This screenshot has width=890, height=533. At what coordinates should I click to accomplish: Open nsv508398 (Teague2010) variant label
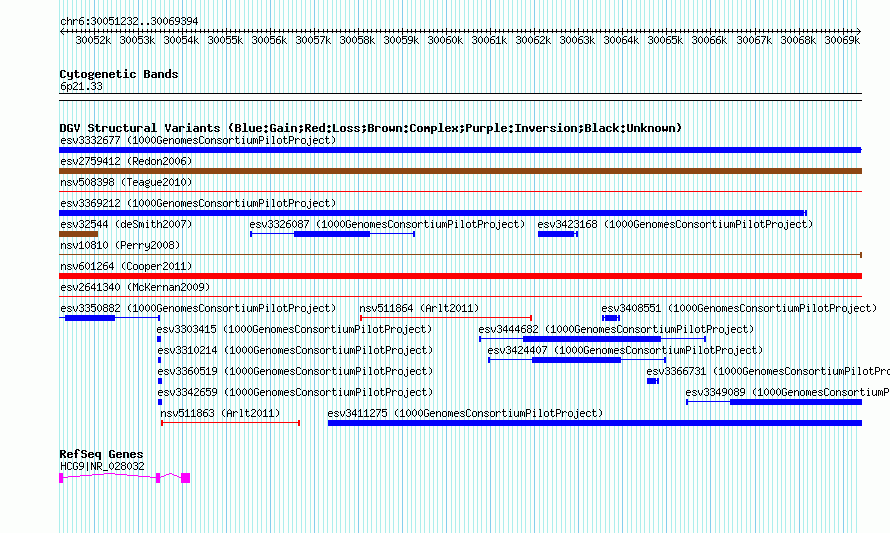pos(126,182)
